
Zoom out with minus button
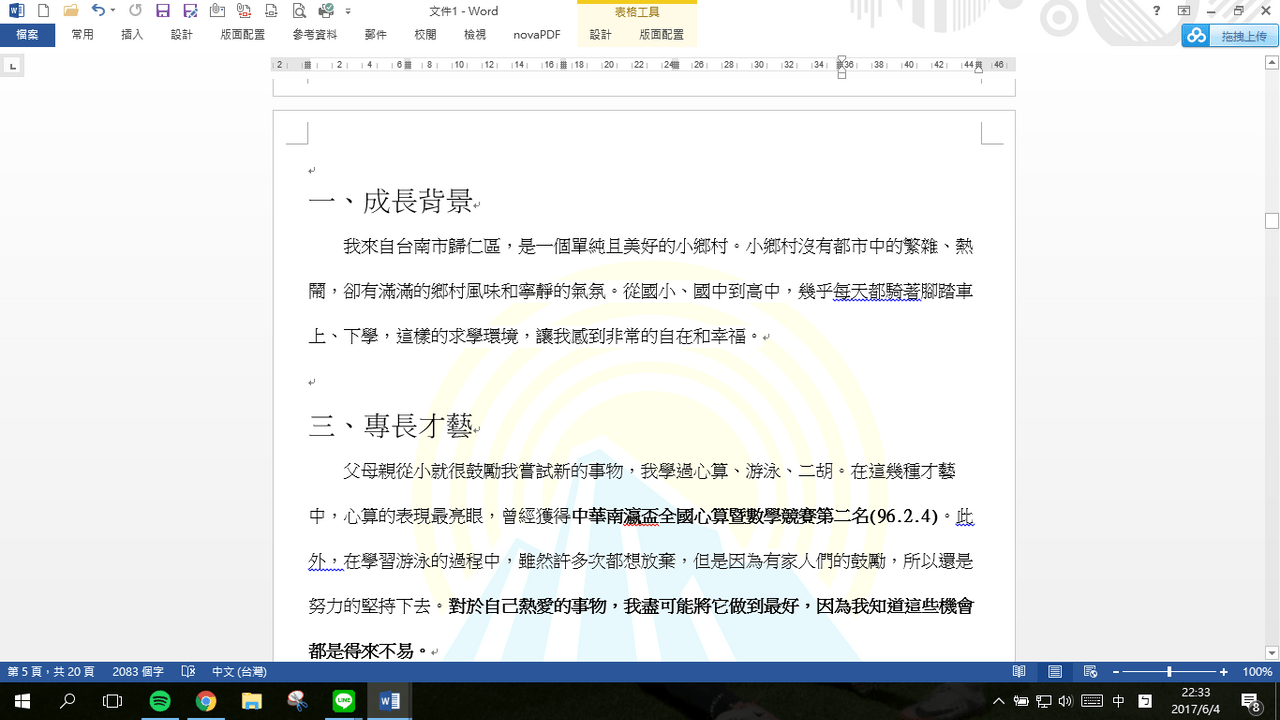(1117, 672)
